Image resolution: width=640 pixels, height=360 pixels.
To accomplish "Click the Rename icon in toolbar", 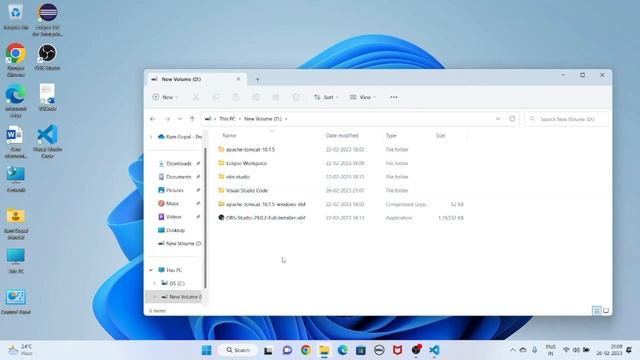I will (256, 97).
